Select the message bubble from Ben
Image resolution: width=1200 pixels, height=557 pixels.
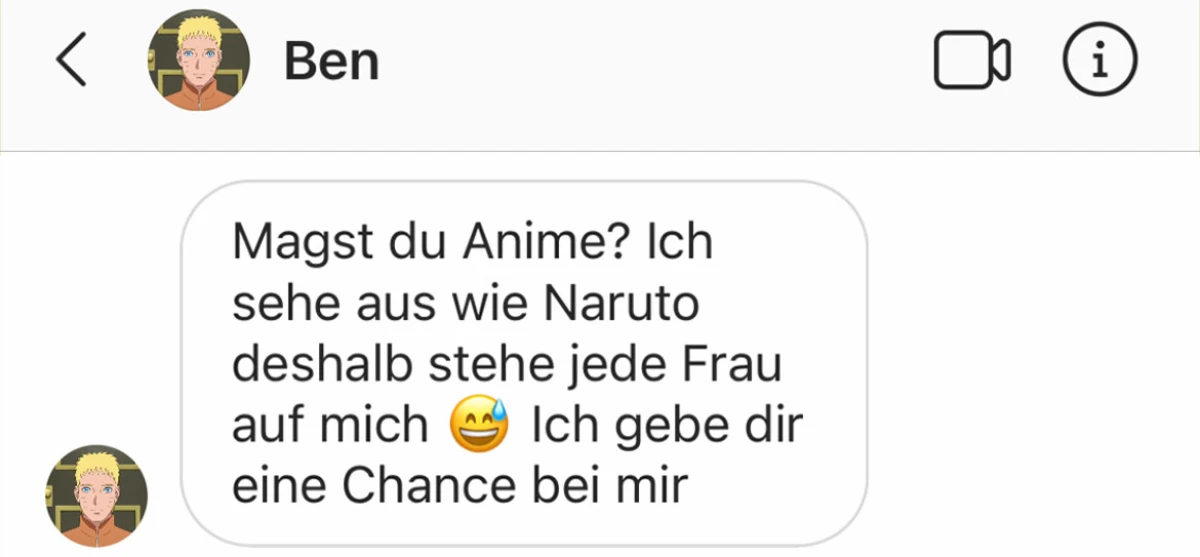pyautogui.click(x=524, y=362)
